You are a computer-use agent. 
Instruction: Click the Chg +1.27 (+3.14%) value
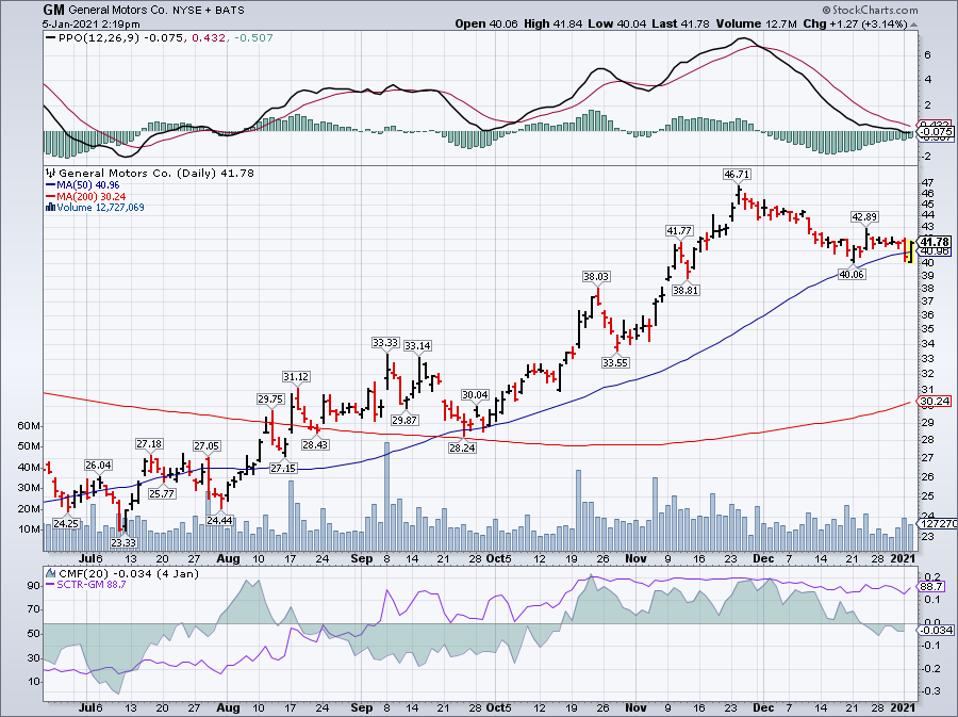[855, 24]
